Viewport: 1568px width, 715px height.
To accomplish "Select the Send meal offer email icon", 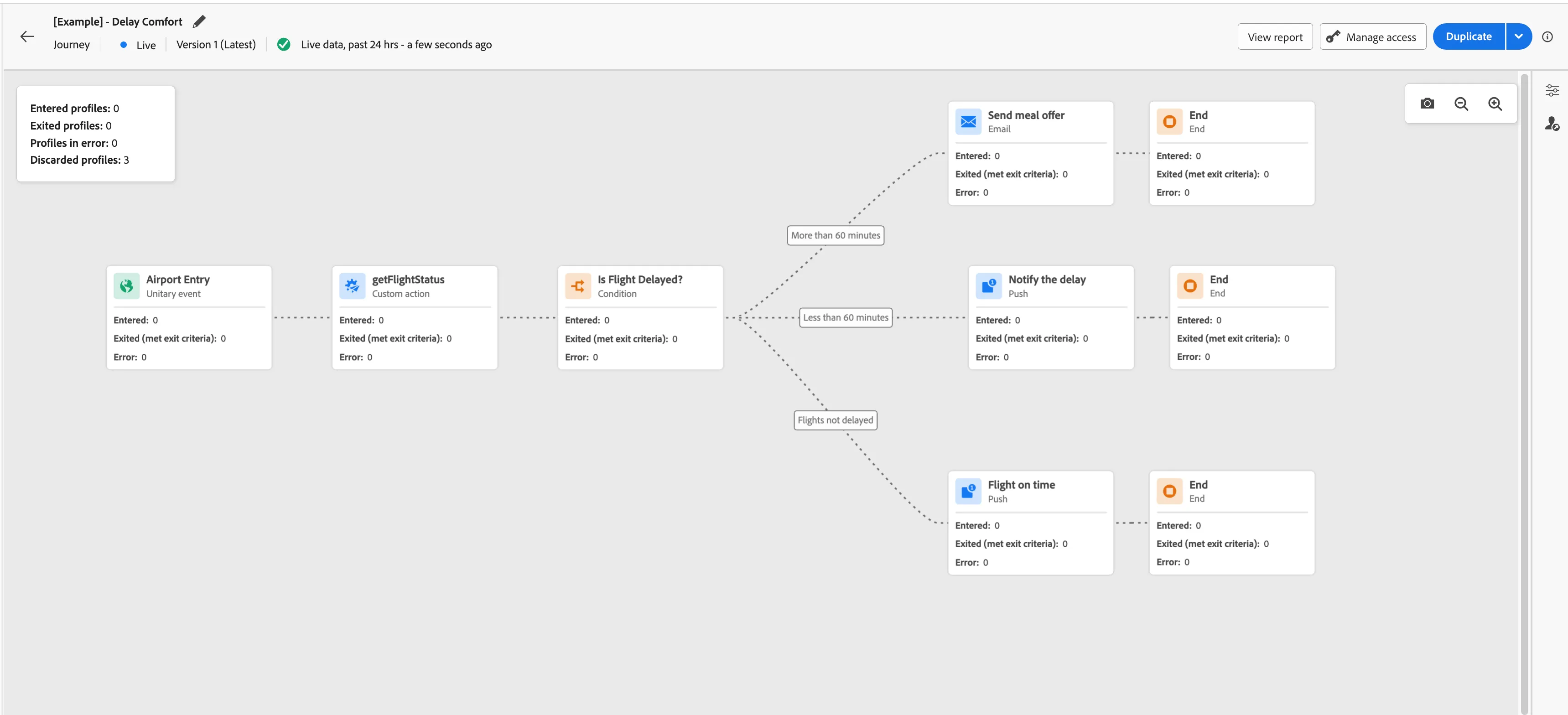I will pyautogui.click(x=968, y=122).
